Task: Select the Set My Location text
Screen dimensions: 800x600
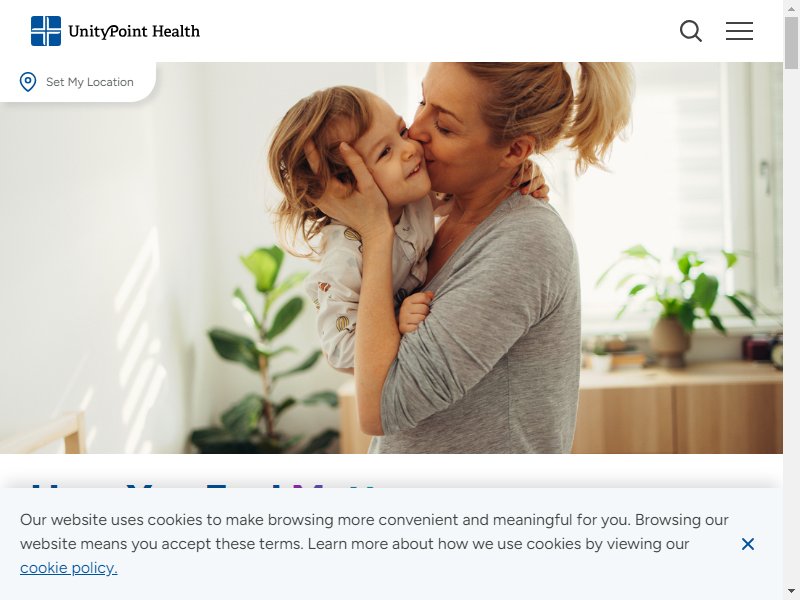Action: pos(90,82)
